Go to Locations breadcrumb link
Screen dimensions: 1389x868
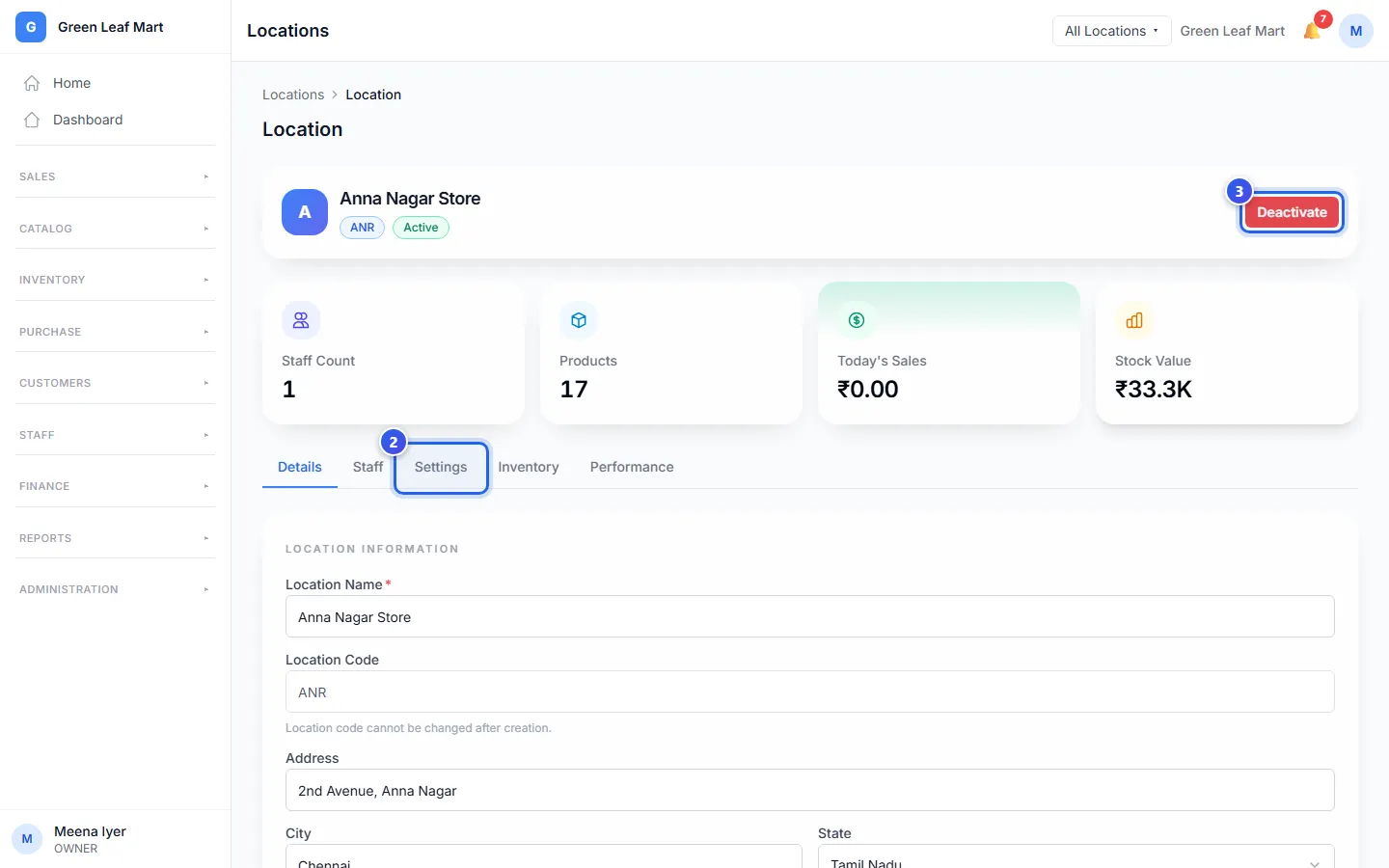(293, 95)
